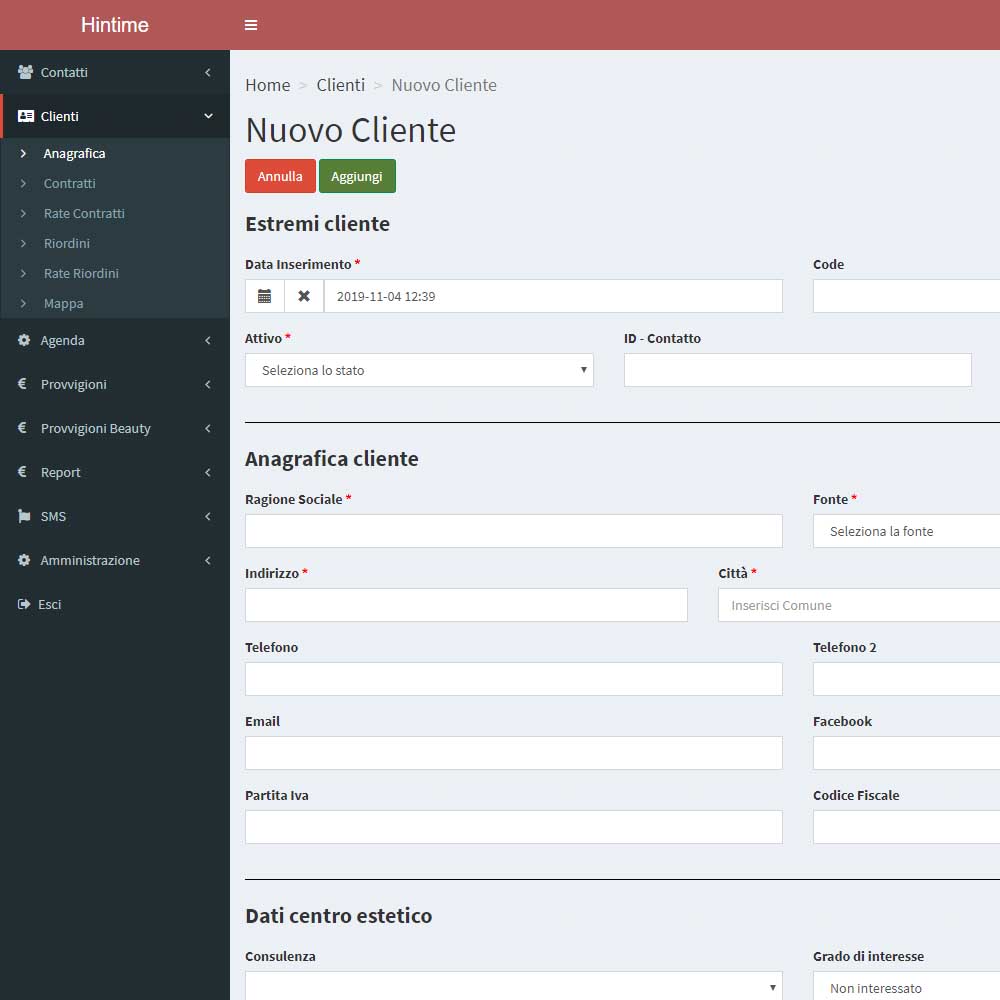Click the arrow icon beside Contratti

(23, 183)
